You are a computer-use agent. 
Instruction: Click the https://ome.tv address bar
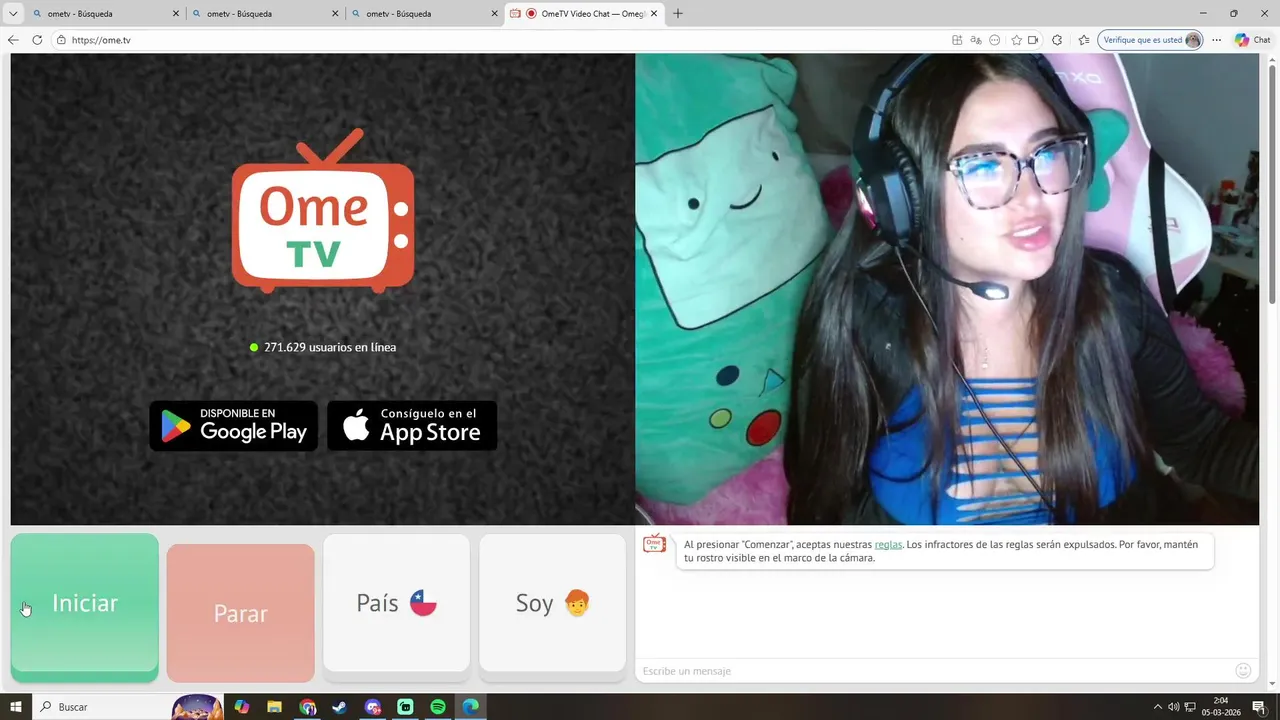(500, 40)
